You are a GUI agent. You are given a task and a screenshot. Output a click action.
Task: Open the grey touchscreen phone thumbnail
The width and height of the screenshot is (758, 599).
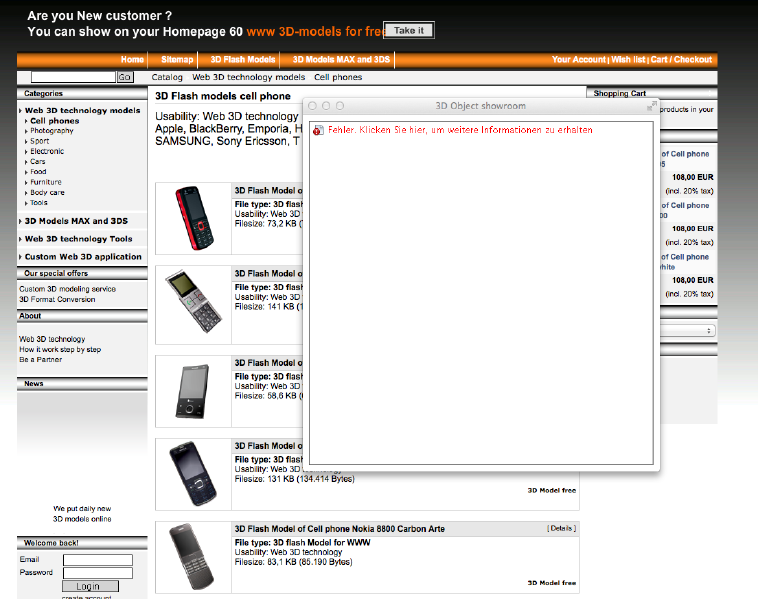(x=192, y=391)
